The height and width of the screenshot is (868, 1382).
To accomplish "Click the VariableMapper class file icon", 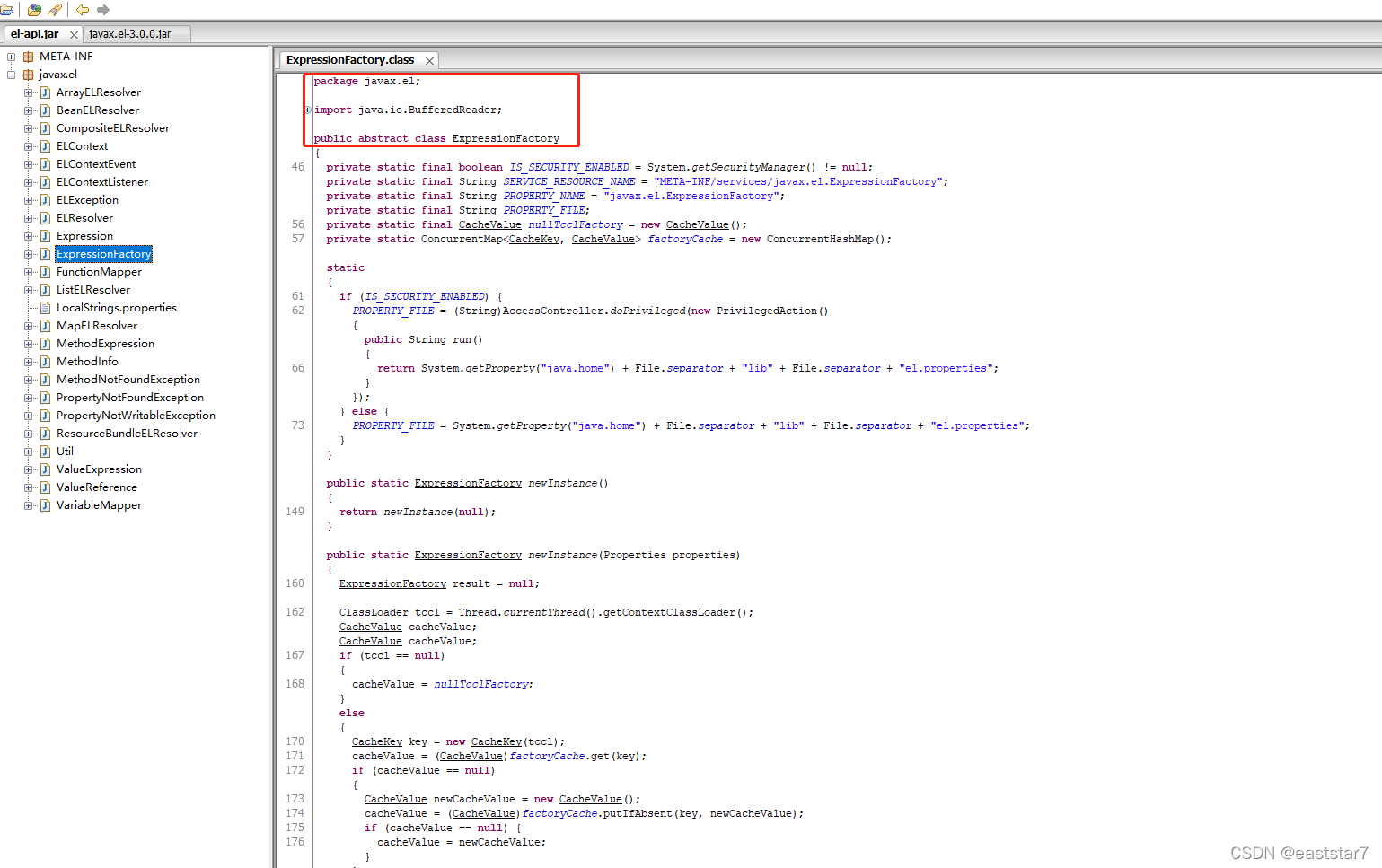I will click(45, 505).
